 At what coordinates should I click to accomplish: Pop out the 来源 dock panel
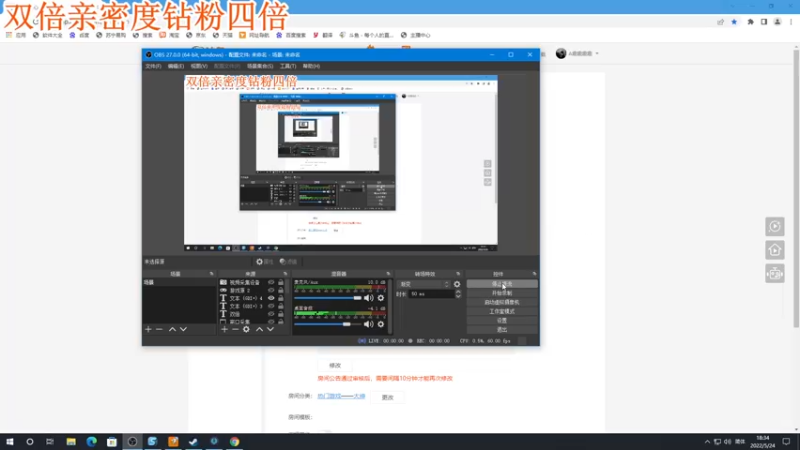pyautogui.click(x=285, y=274)
